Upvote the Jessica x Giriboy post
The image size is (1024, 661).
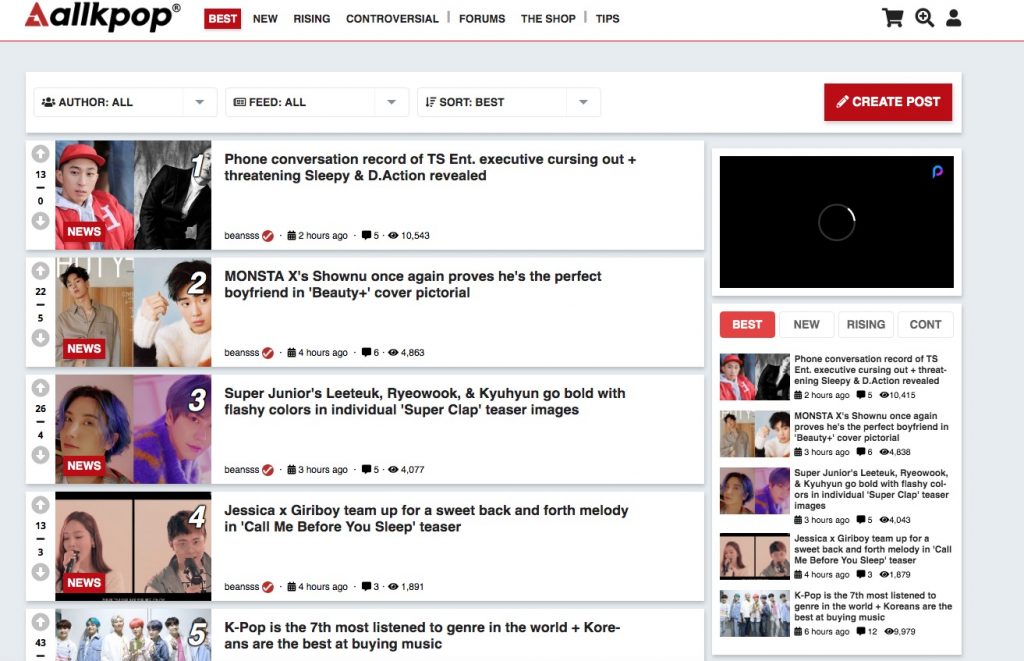[40, 505]
